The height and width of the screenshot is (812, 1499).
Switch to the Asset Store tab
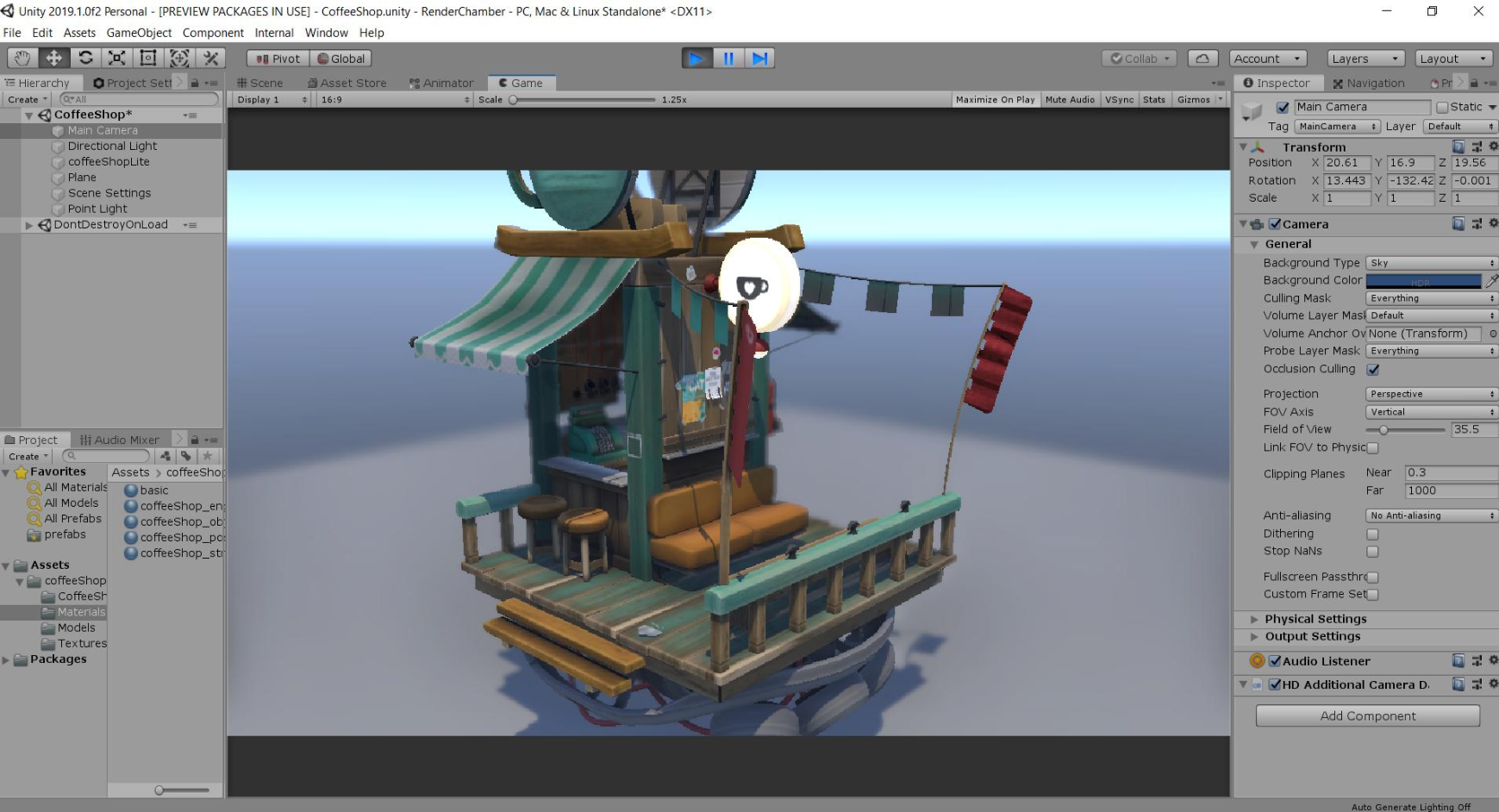tap(347, 83)
